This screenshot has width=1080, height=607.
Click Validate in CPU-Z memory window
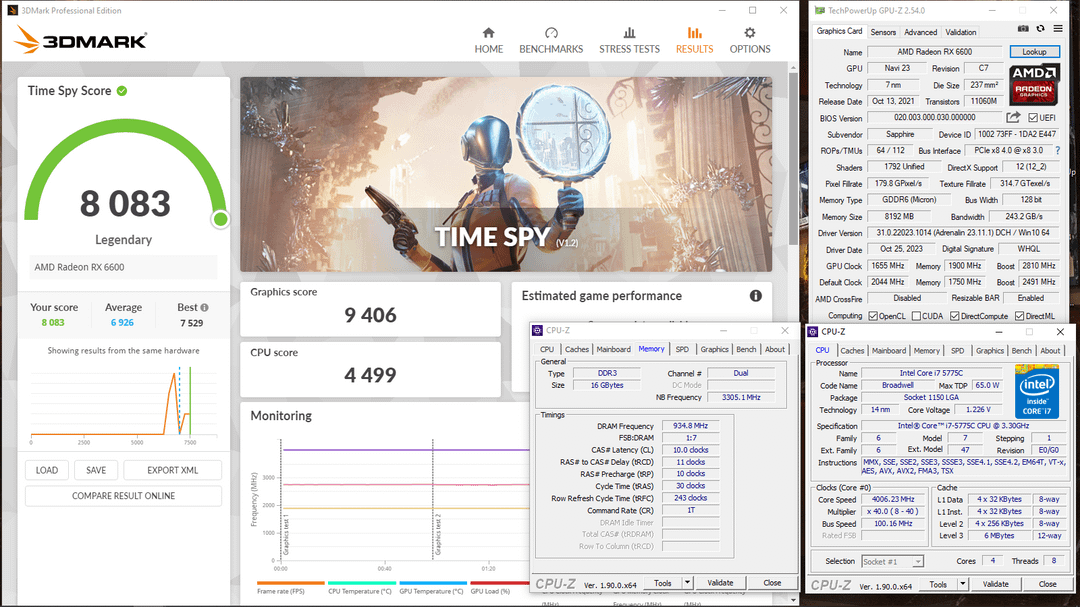[720, 583]
